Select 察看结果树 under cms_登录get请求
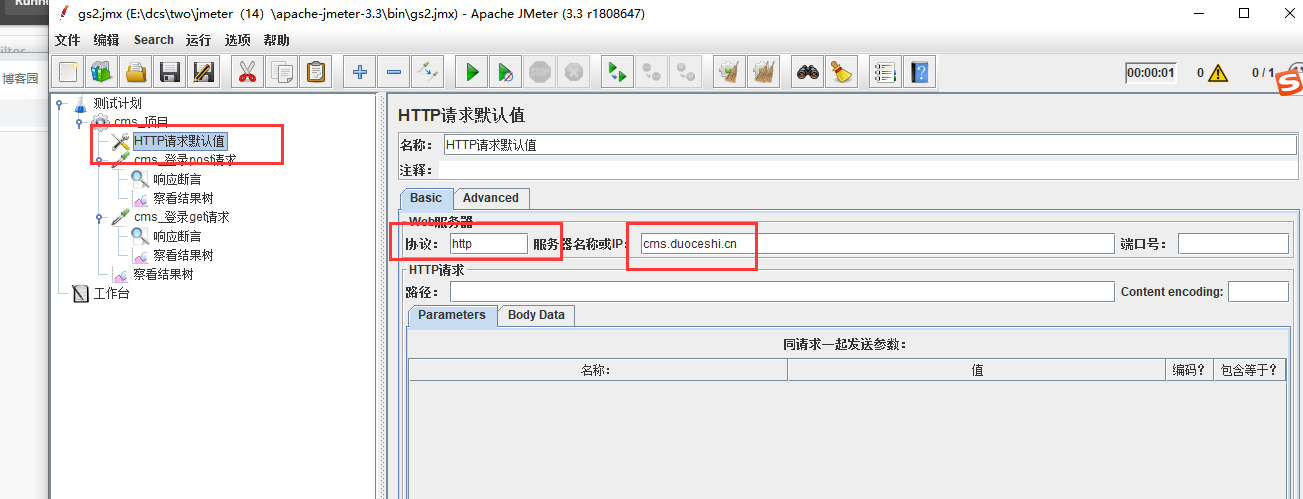Screen dimensions: 1303x499 click(183, 255)
